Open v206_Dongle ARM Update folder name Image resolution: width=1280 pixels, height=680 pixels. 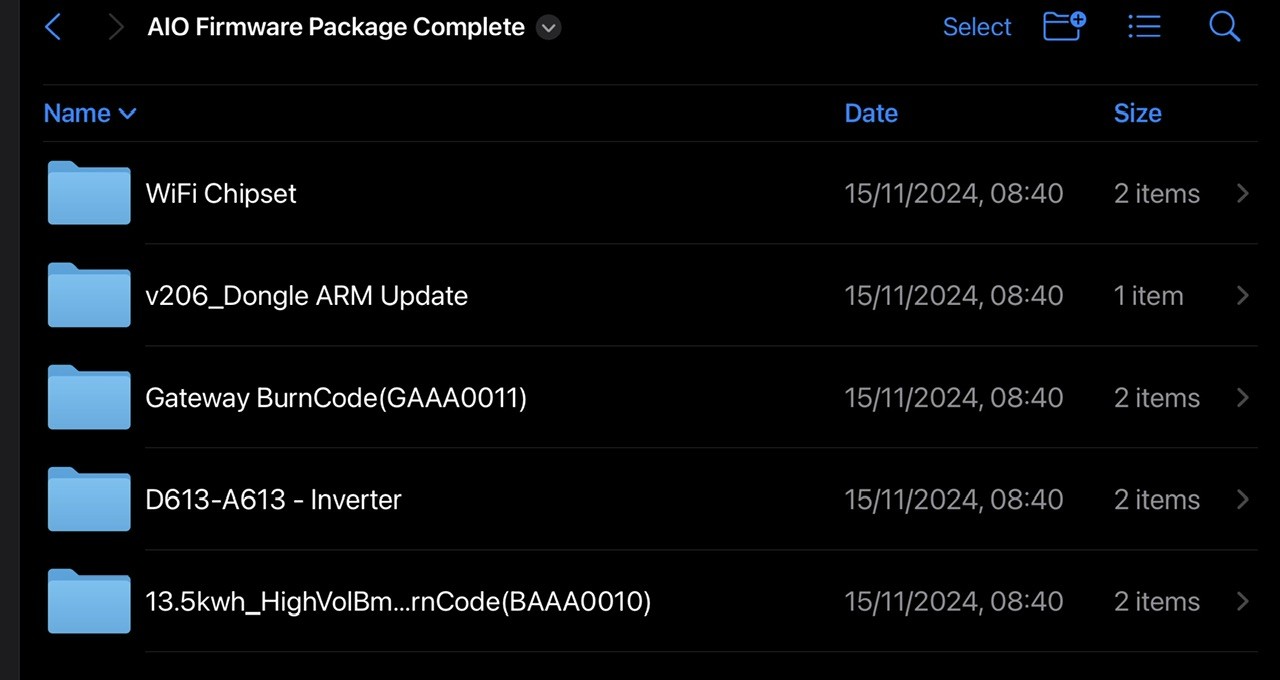point(306,296)
